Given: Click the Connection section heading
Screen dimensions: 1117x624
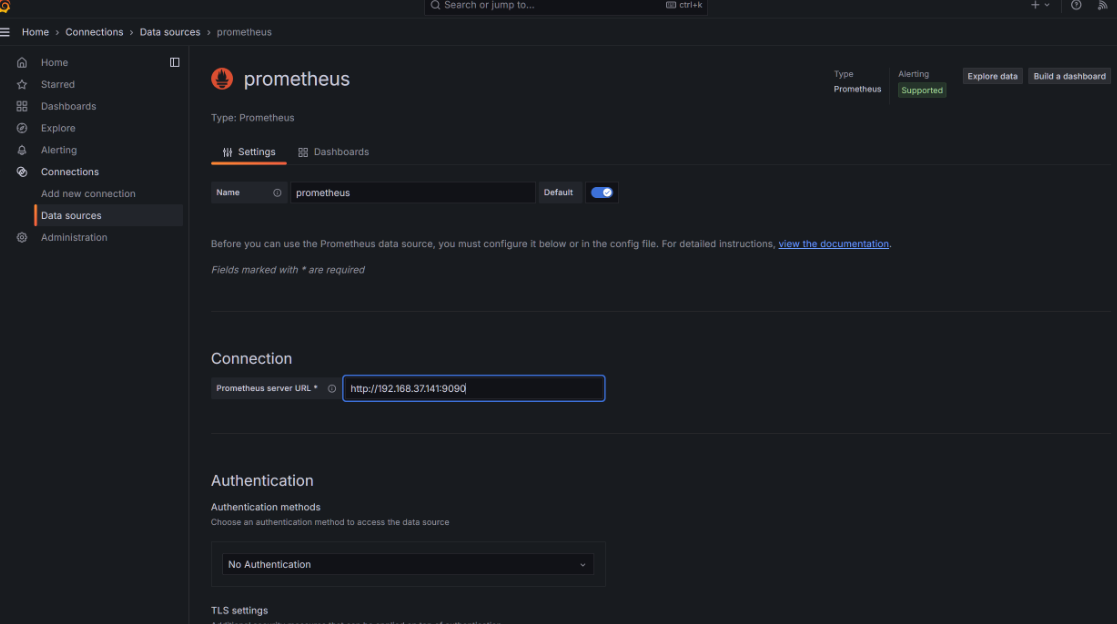Looking at the screenshot, I should point(251,358).
